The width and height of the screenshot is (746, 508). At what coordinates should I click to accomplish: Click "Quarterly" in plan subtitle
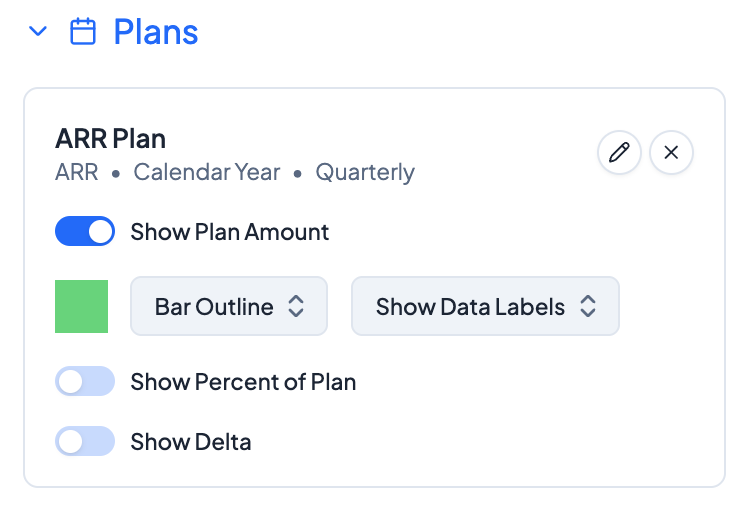[365, 172]
